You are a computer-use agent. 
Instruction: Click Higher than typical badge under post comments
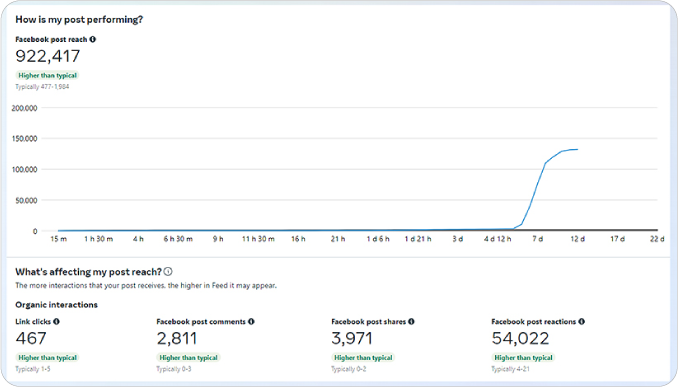[189, 358]
